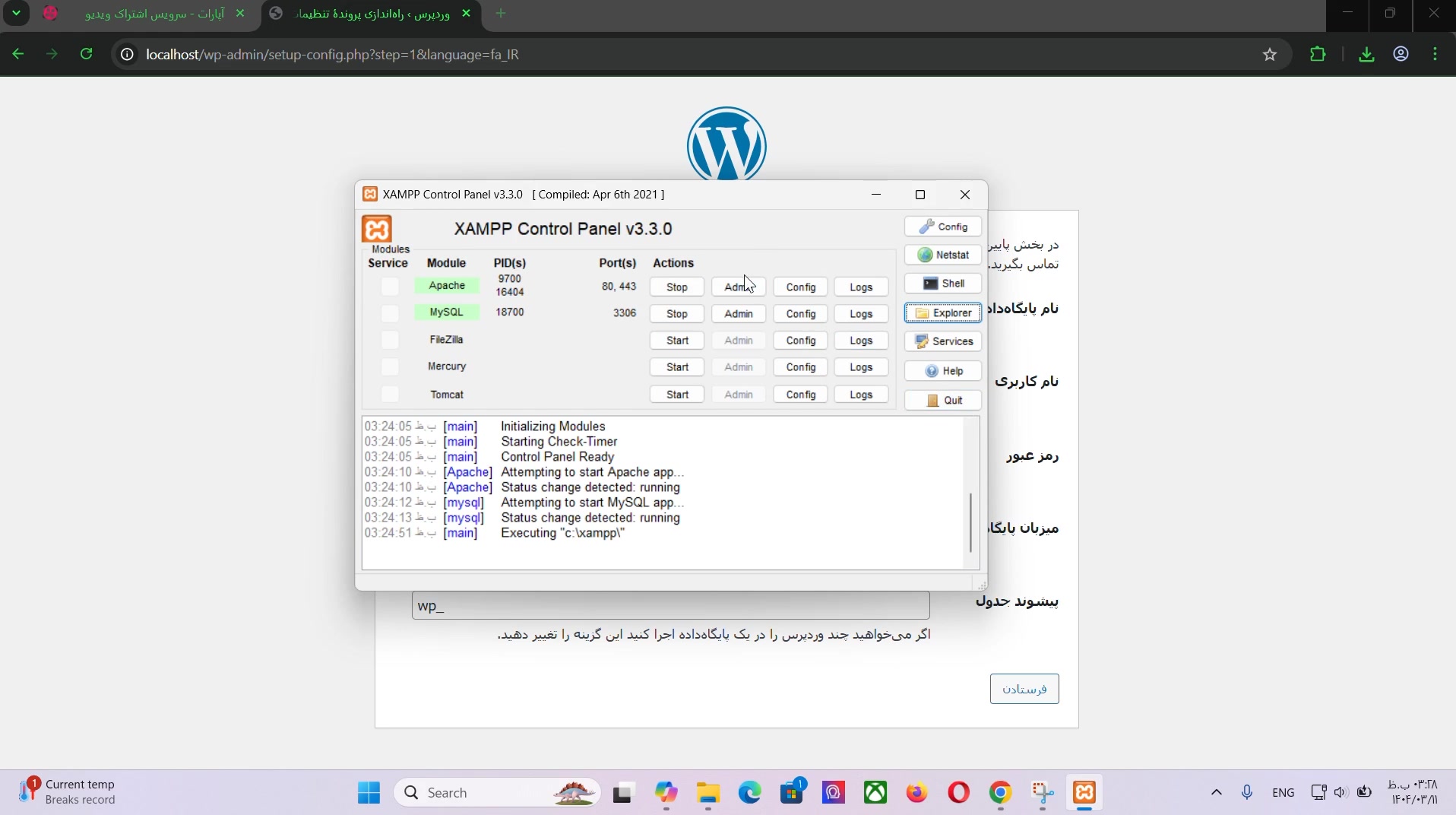Toggle the MySQL service checkbox

pyautogui.click(x=390, y=313)
